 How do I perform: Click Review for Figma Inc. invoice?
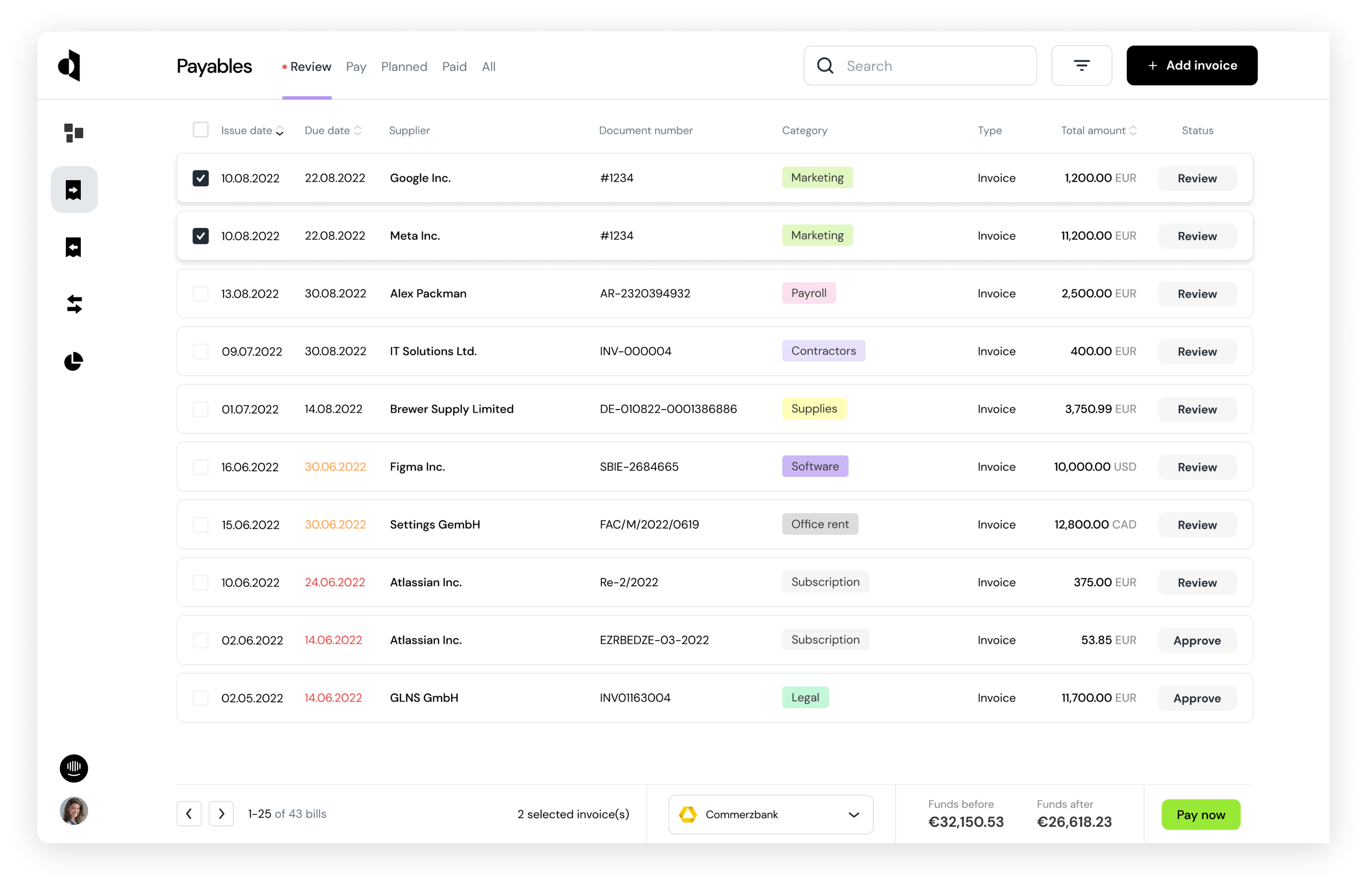click(1197, 467)
